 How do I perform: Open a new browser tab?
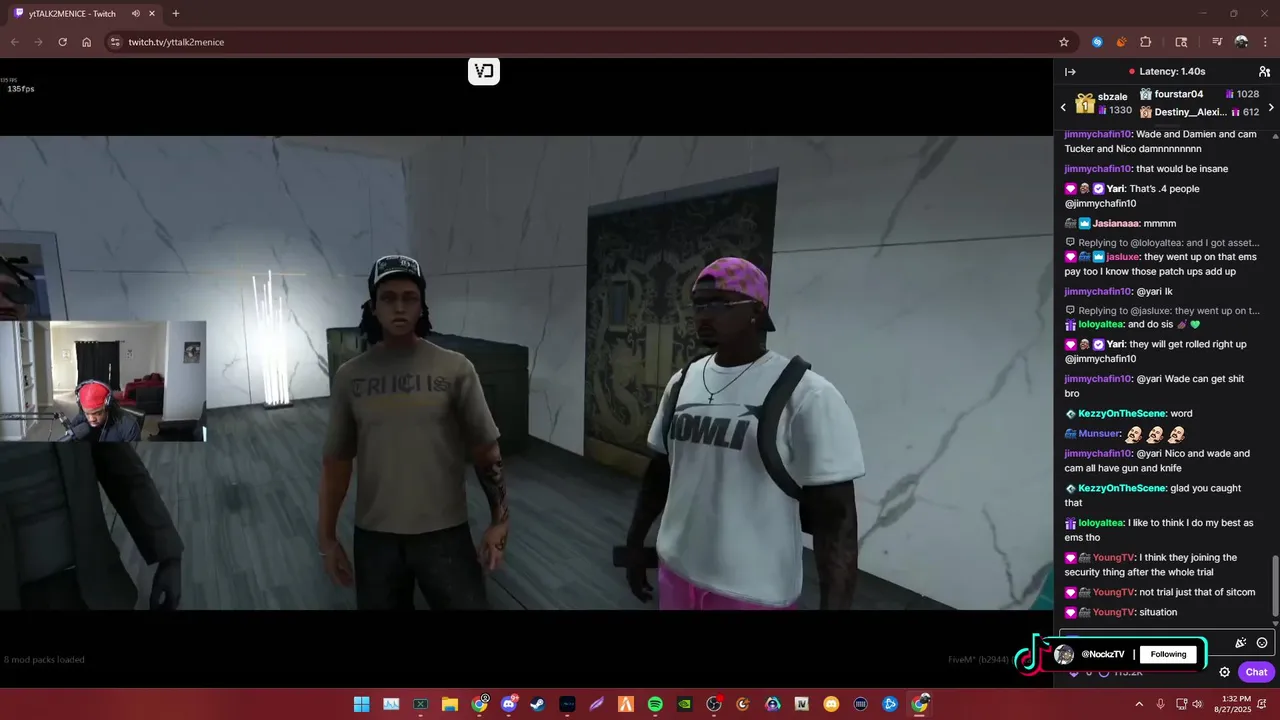176,14
